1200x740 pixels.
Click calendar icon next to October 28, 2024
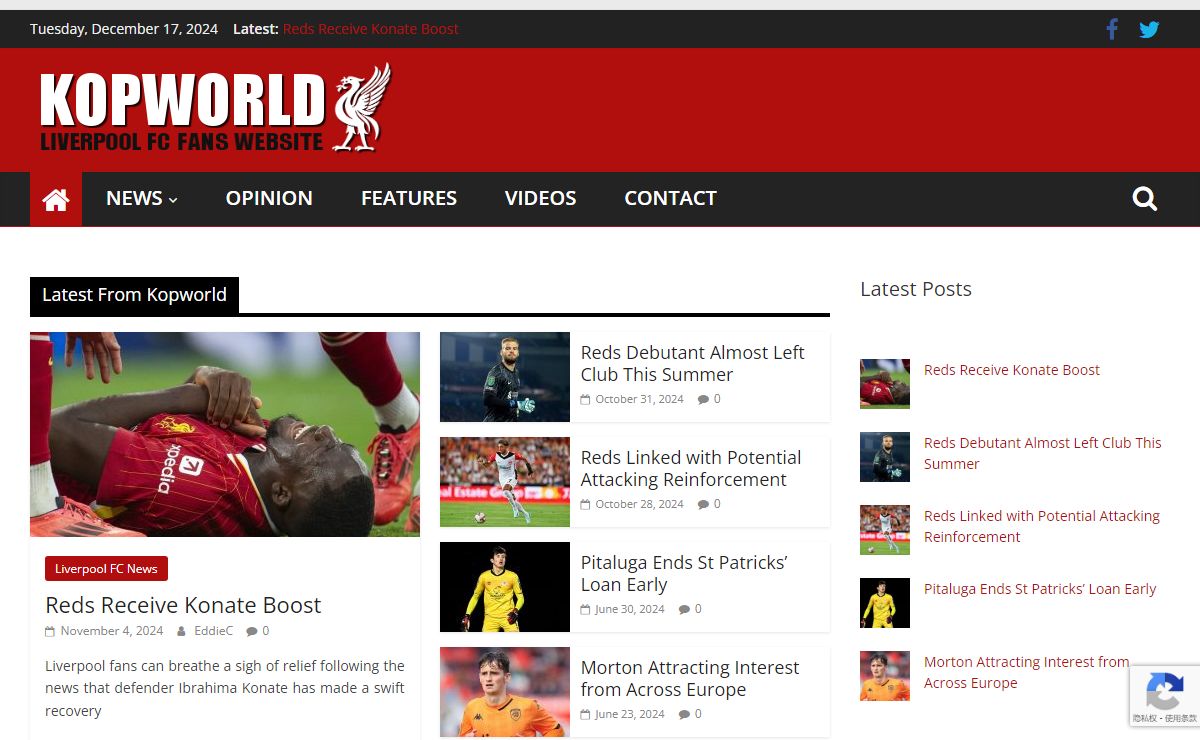pyautogui.click(x=585, y=504)
